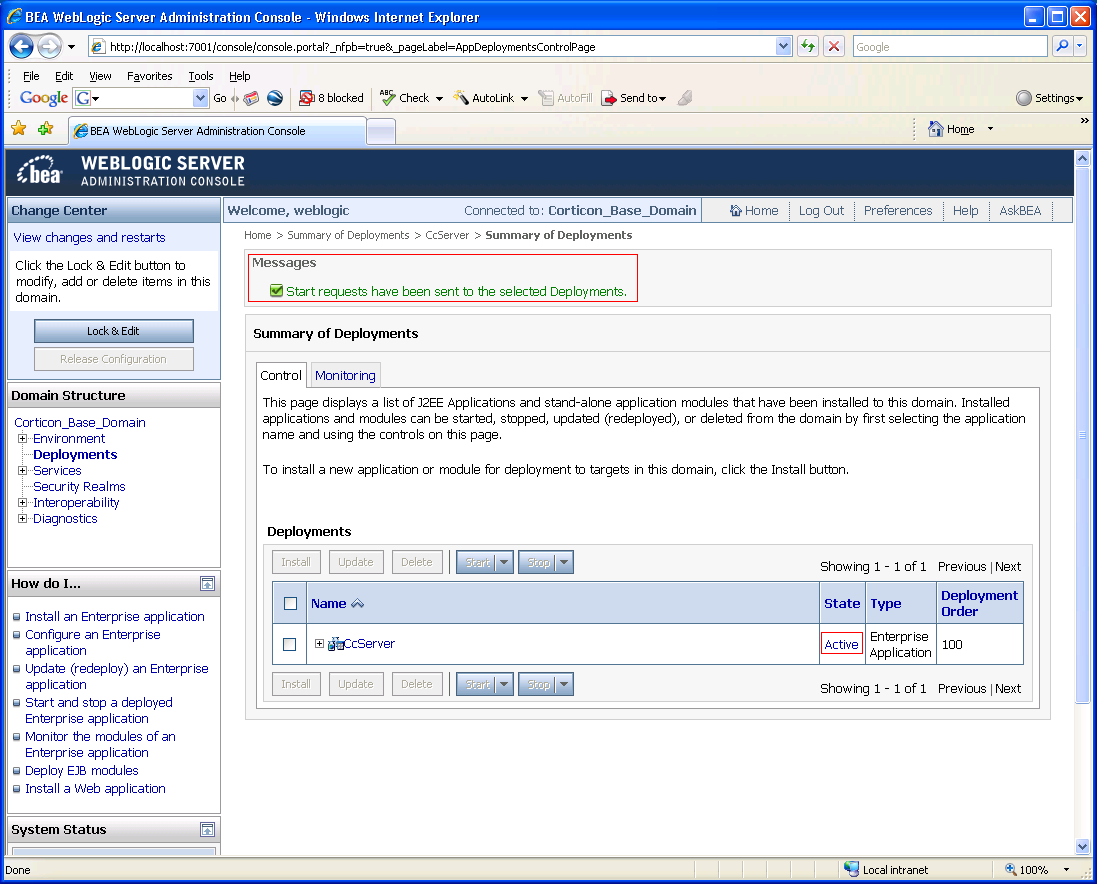Click the Refresh page icon
Viewport: 1099px width, 884px height.
[808, 46]
